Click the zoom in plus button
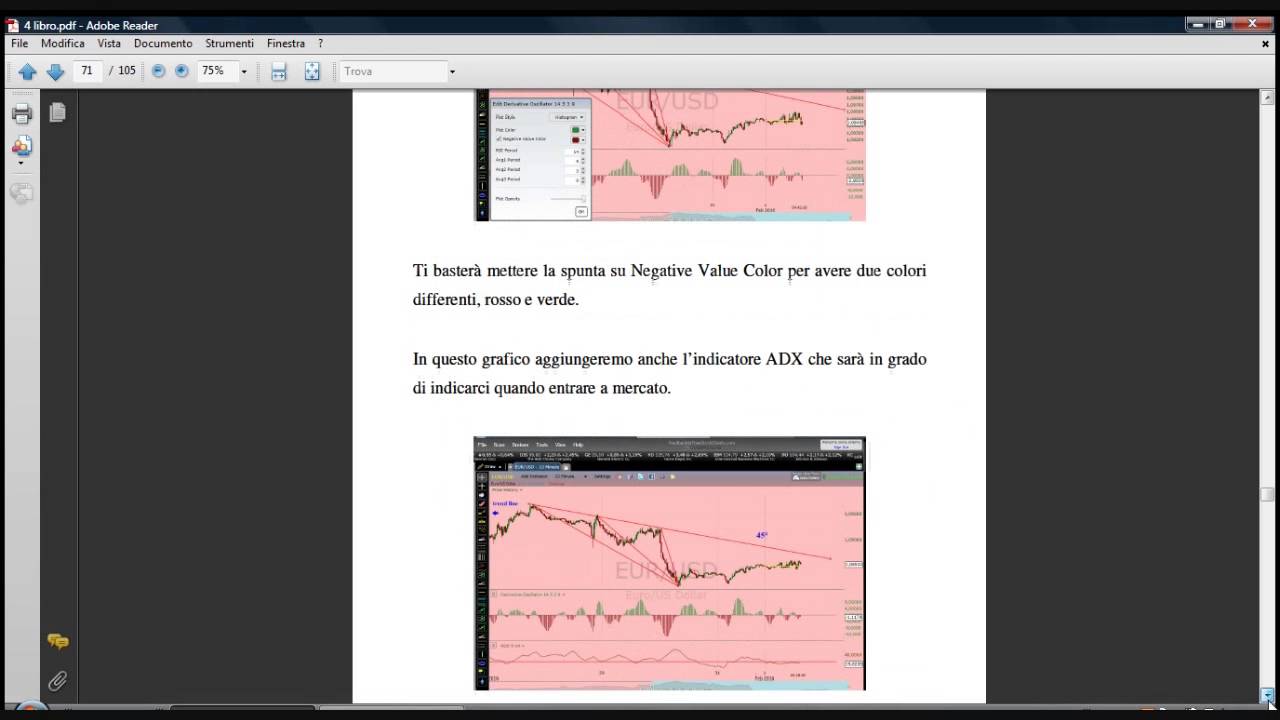The height and width of the screenshot is (720, 1280). point(182,71)
